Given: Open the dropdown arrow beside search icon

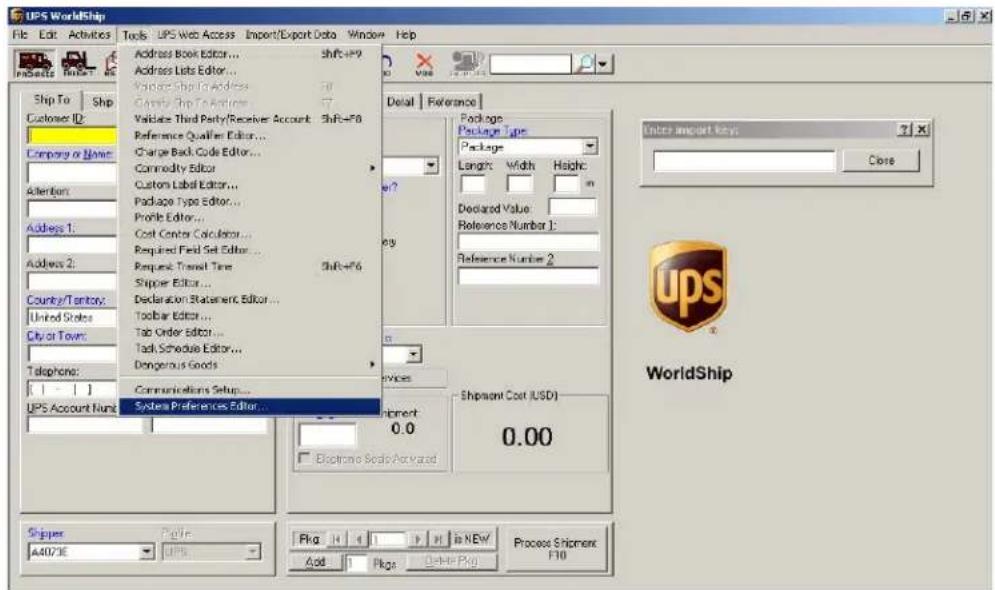Looking at the screenshot, I should click(x=604, y=64).
